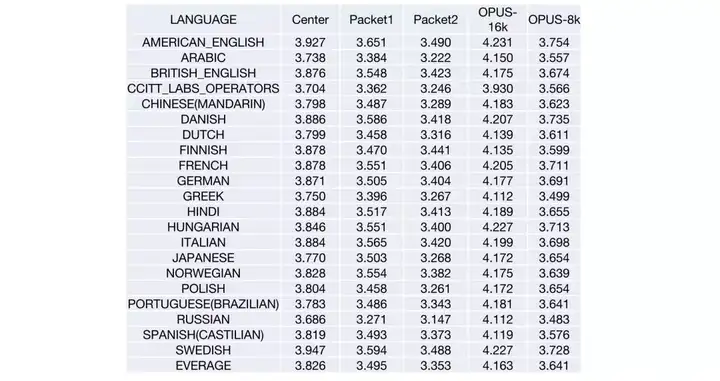Click the LANGUAGE column header
The height and width of the screenshot is (381, 720).
(x=203, y=20)
